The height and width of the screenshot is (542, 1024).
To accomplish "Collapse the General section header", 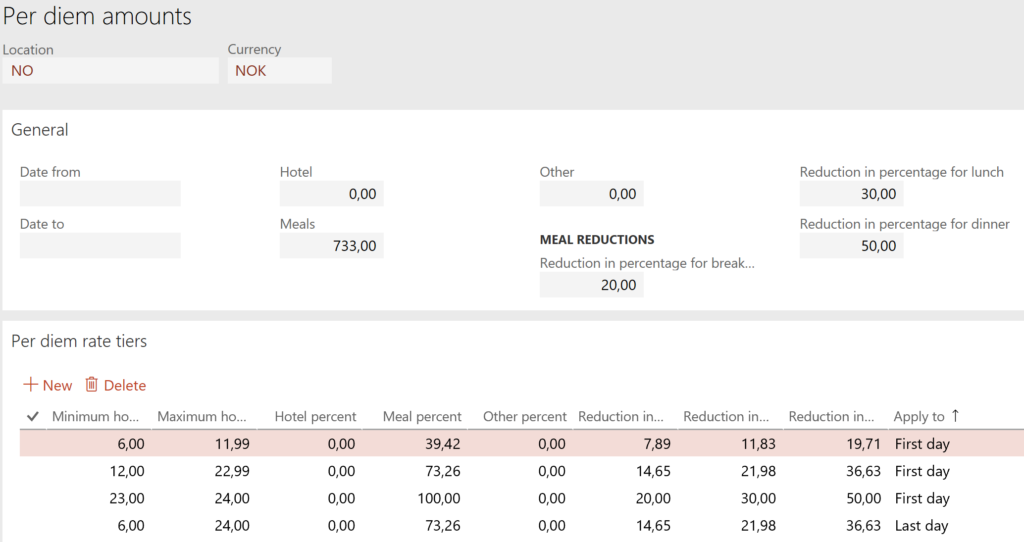I will [40, 129].
